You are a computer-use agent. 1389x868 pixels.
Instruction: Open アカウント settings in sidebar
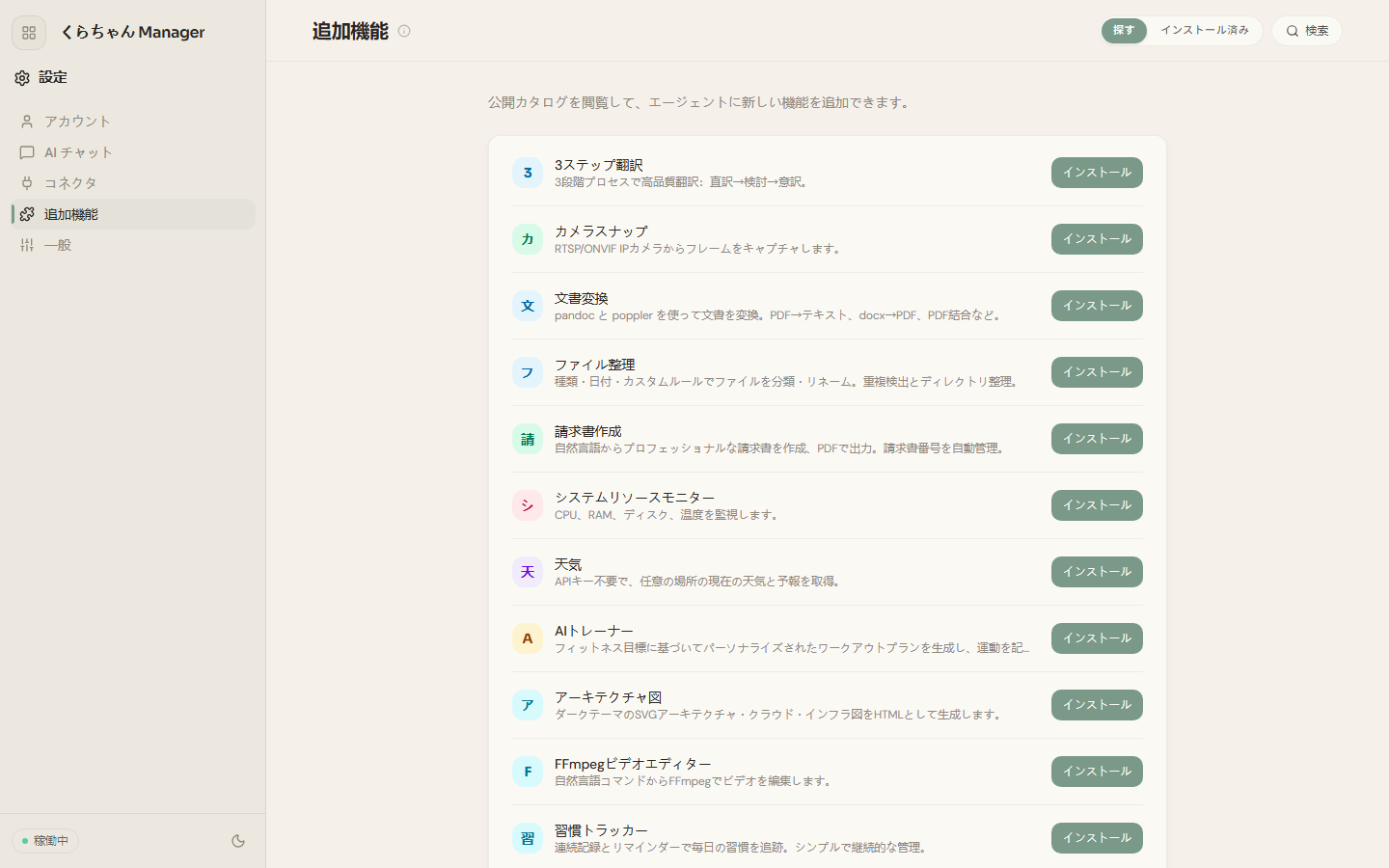133,122
